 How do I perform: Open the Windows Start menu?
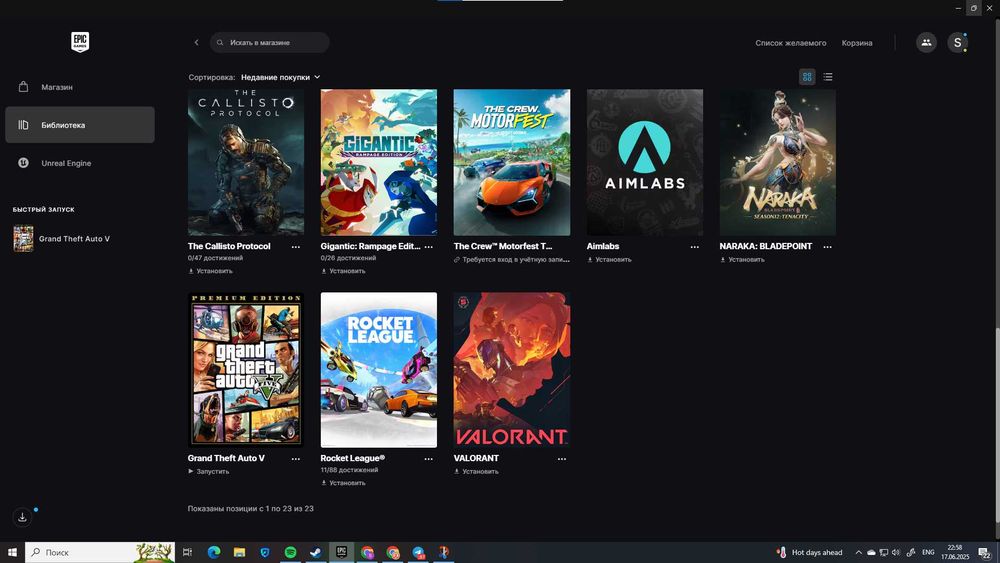click(x=12, y=552)
